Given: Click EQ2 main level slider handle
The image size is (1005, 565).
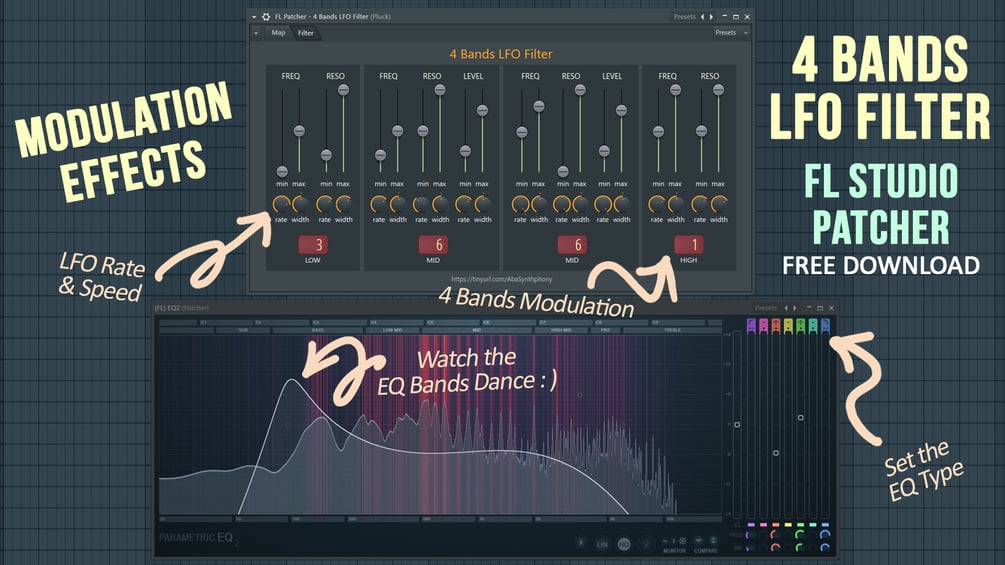Looking at the screenshot, I should click(x=737, y=425).
